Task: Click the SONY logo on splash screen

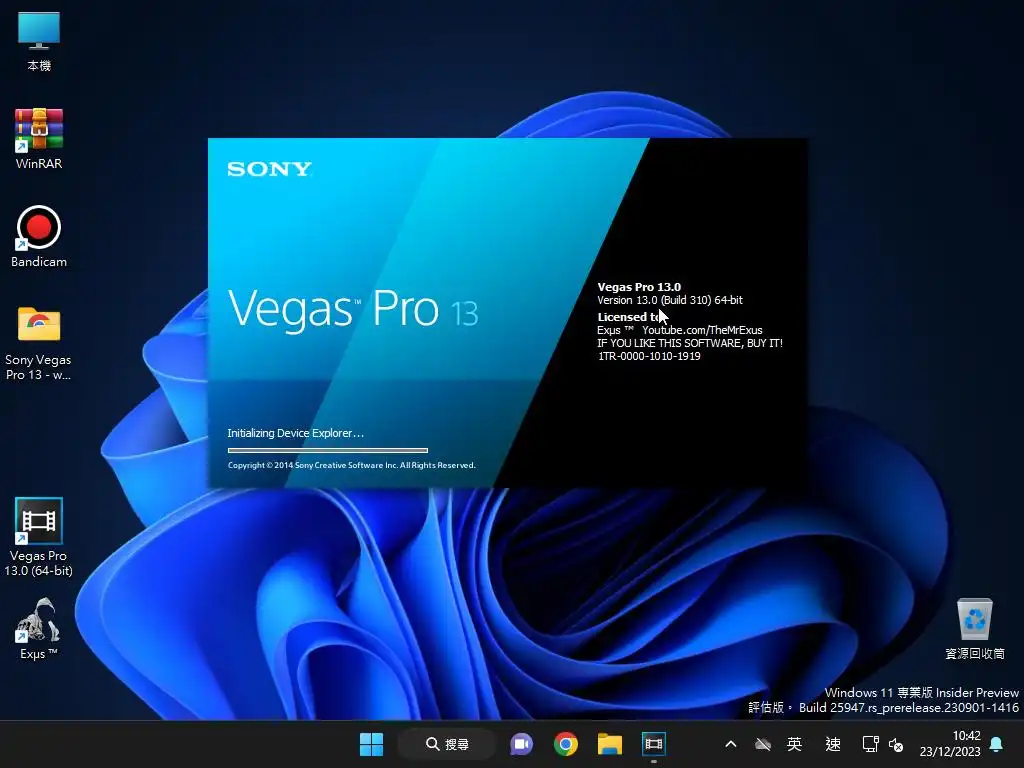Action: [x=269, y=169]
